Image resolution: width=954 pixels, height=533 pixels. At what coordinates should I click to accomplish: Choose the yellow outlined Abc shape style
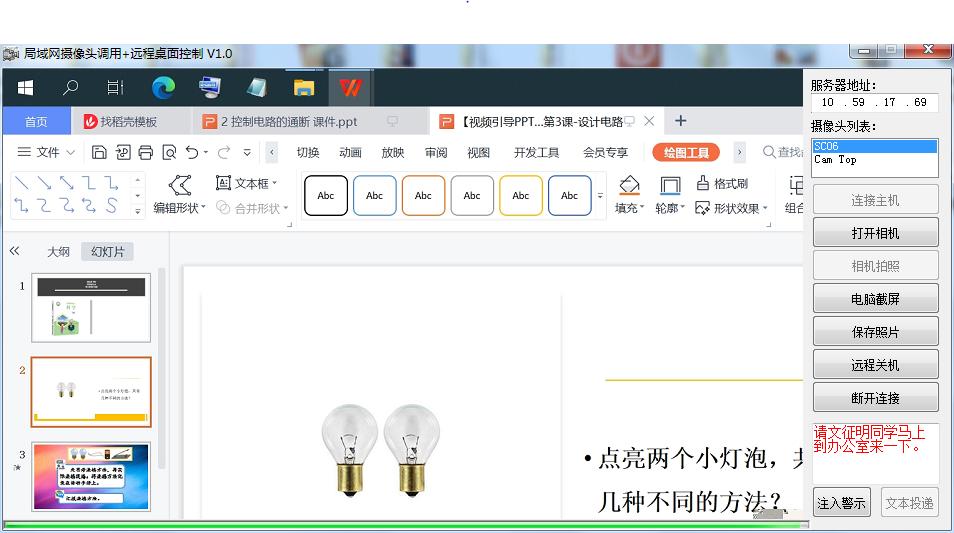(520, 195)
